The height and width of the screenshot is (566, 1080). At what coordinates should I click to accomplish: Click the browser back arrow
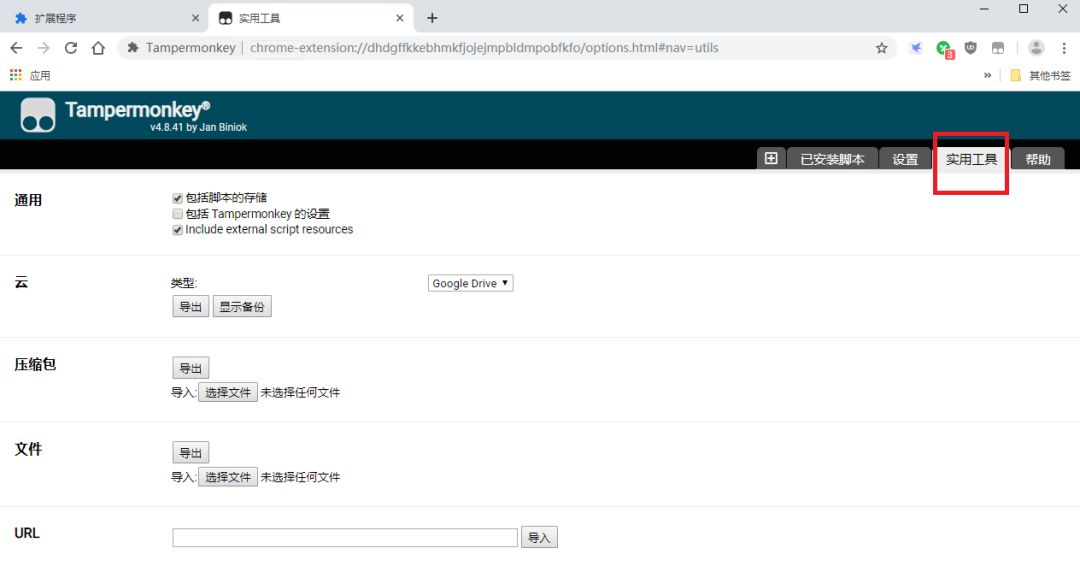pos(16,48)
